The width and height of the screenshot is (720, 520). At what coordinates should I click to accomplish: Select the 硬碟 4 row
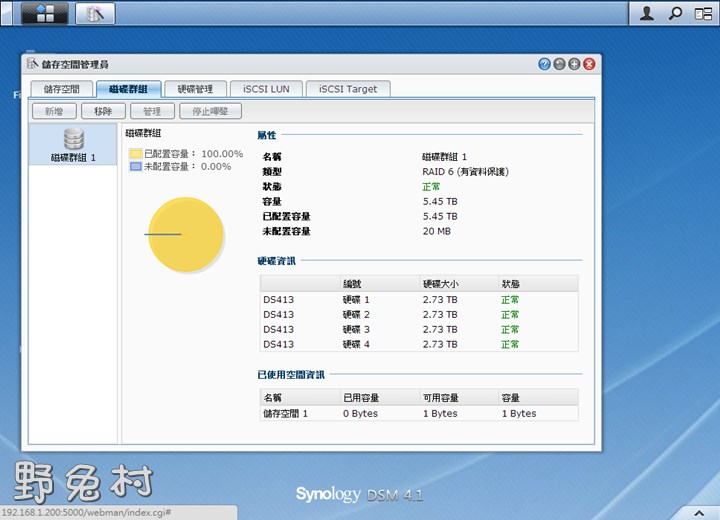(x=419, y=344)
